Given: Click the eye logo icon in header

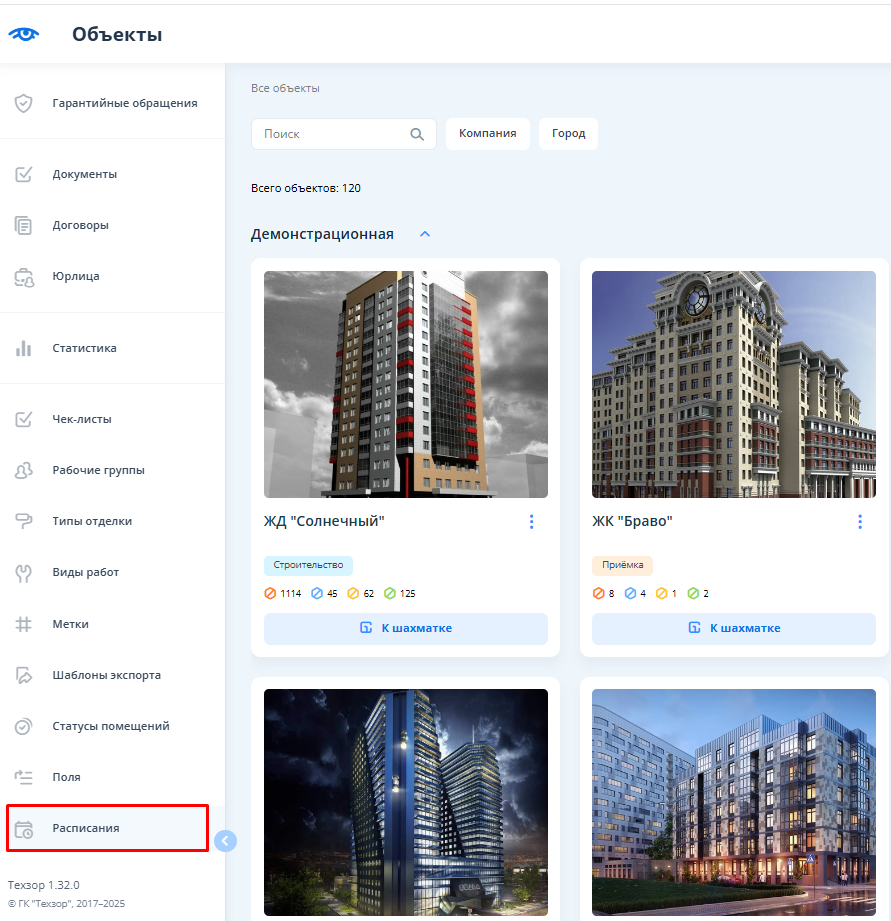Looking at the screenshot, I should pyautogui.click(x=24, y=34).
